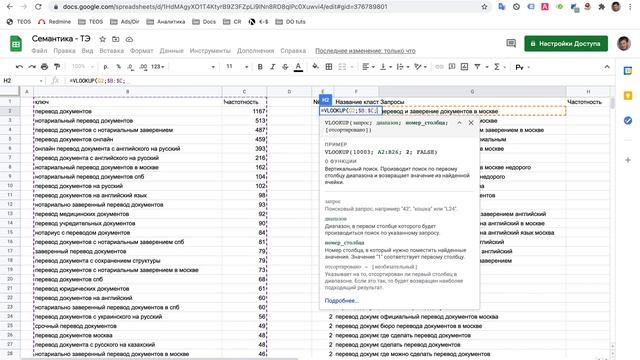Open horizontal align dropdown
Image resolution: width=640 pixels, height=360 pixels.
coord(368,67)
